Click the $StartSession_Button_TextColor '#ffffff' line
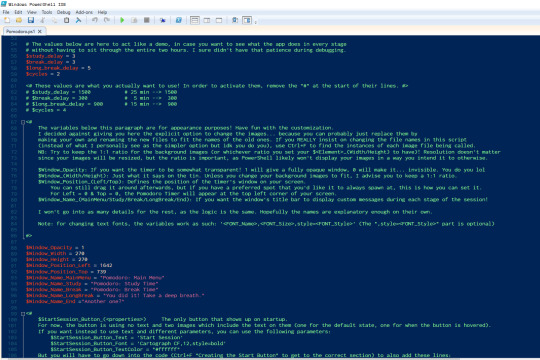The image size is (540, 360). coord(115,349)
